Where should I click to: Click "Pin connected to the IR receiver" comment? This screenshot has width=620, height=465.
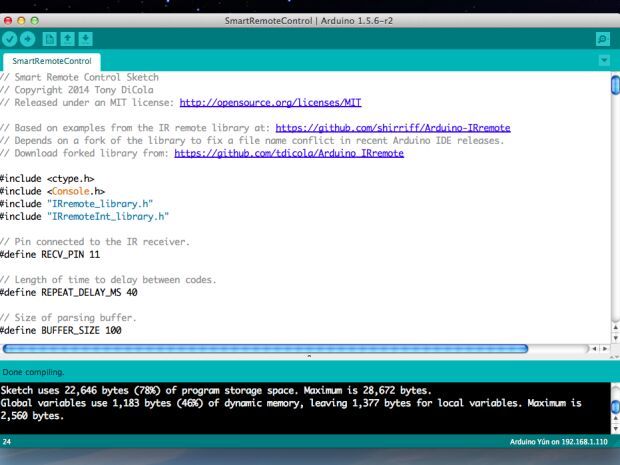click(x=95, y=242)
